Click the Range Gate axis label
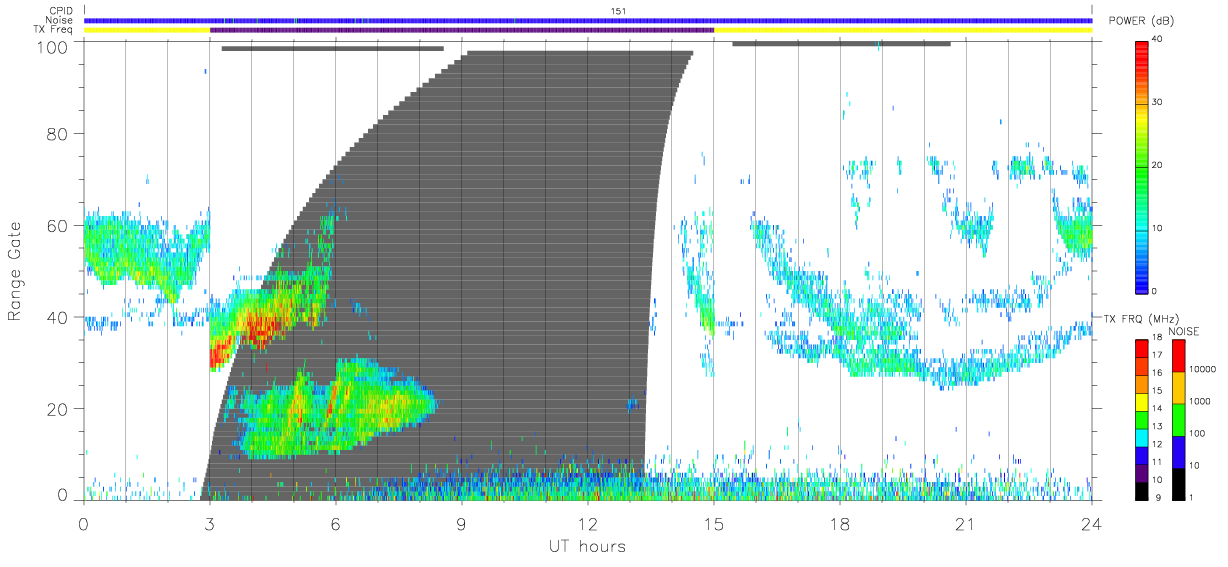Image resolution: width=1228 pixels, height=567 pixels. [x=15, y=271]
